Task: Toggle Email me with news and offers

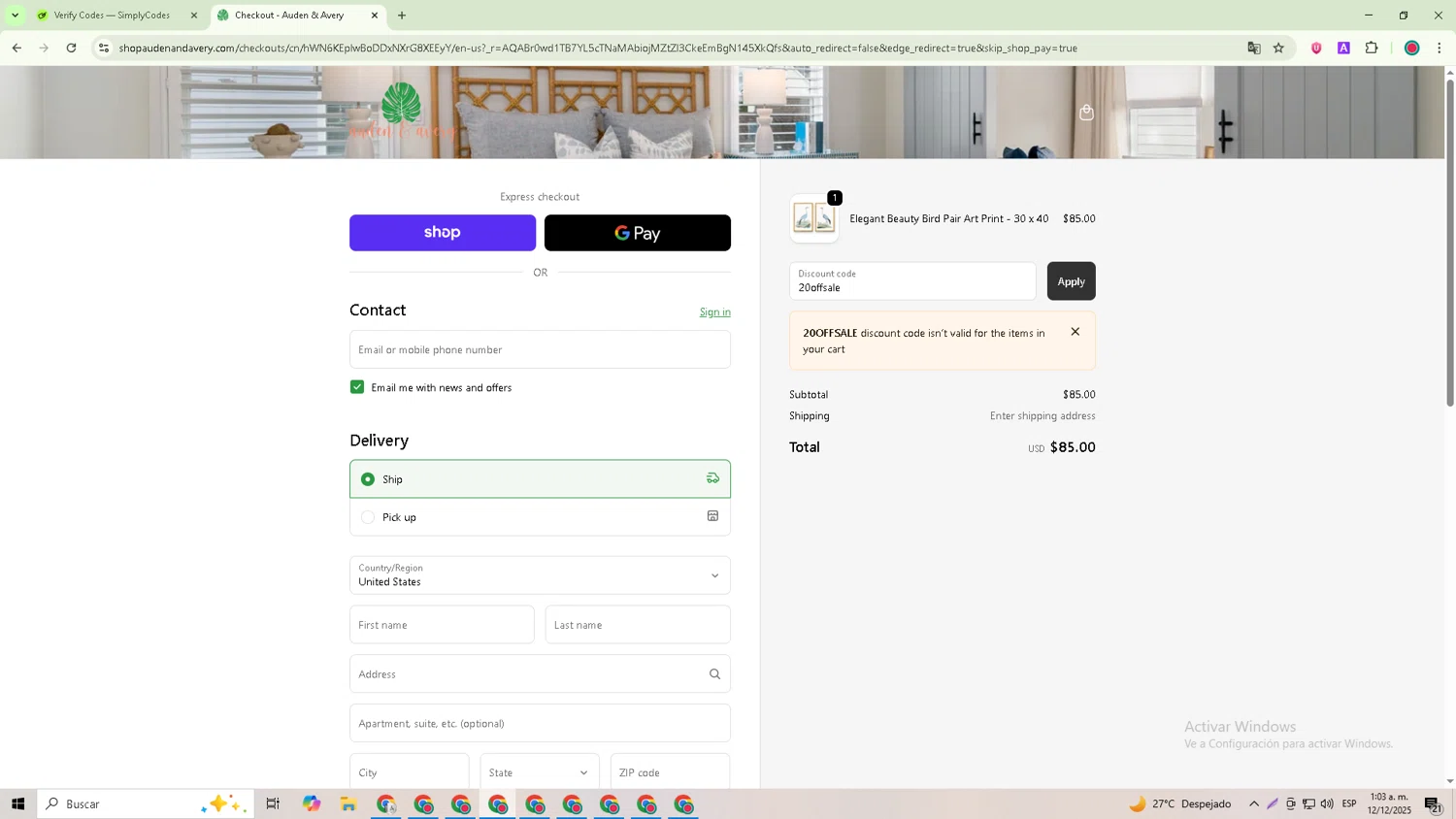Action: [x=357, y=387]
